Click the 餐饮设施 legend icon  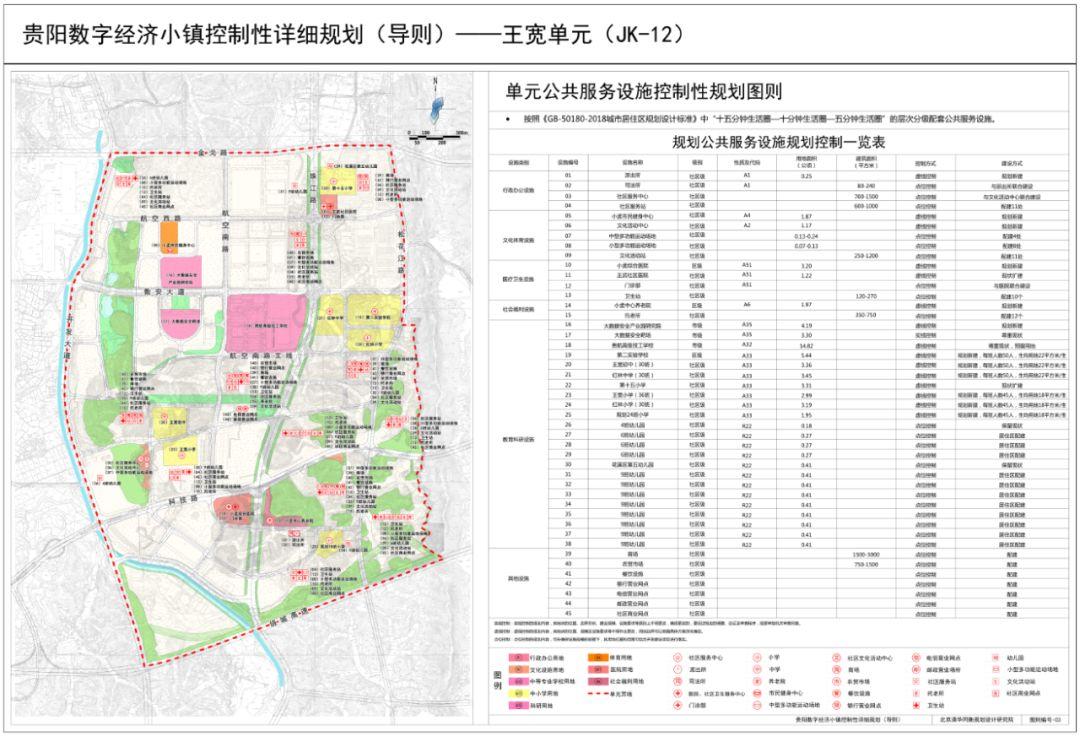[x=836, y=694]
